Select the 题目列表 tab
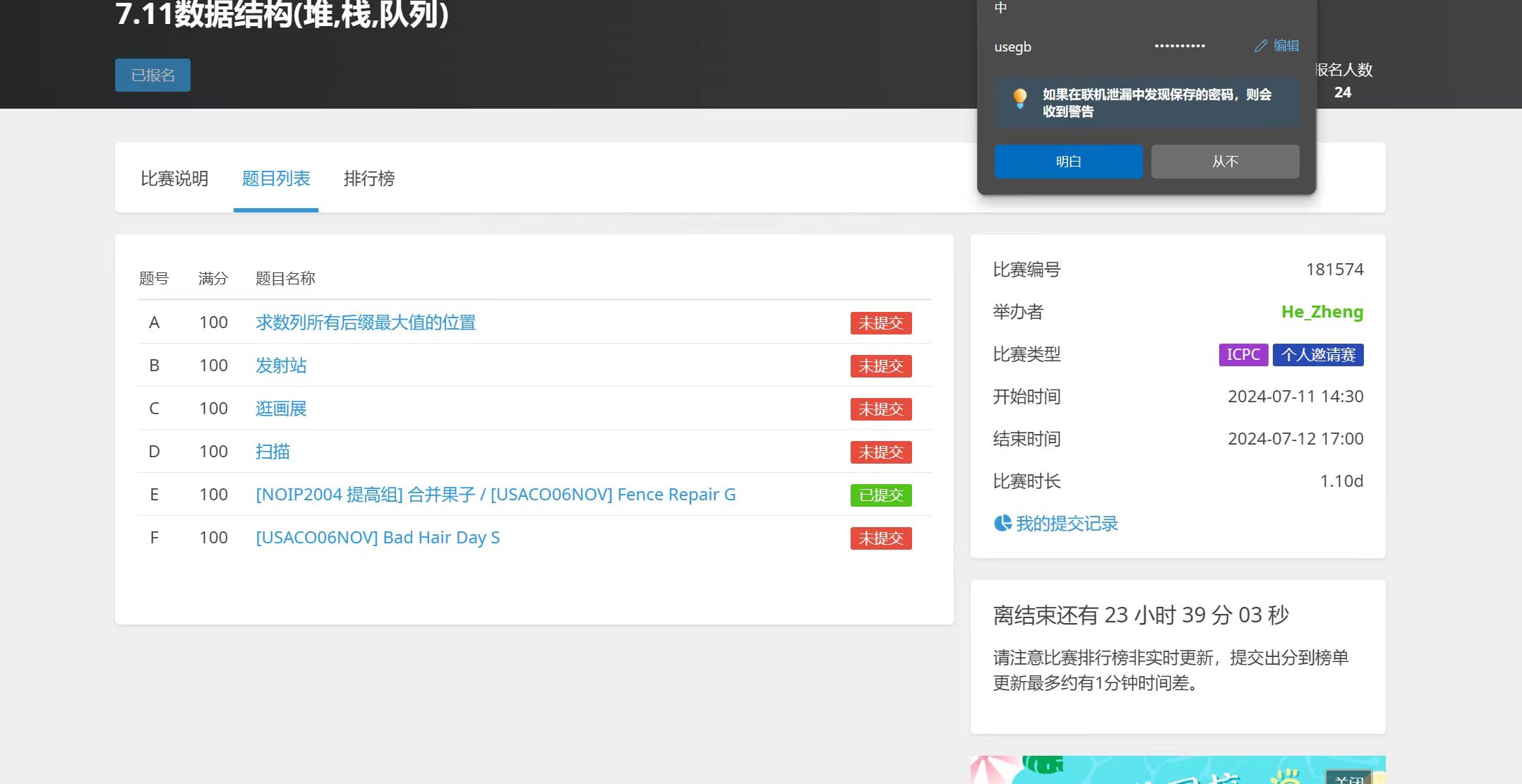 pos(276,179)
